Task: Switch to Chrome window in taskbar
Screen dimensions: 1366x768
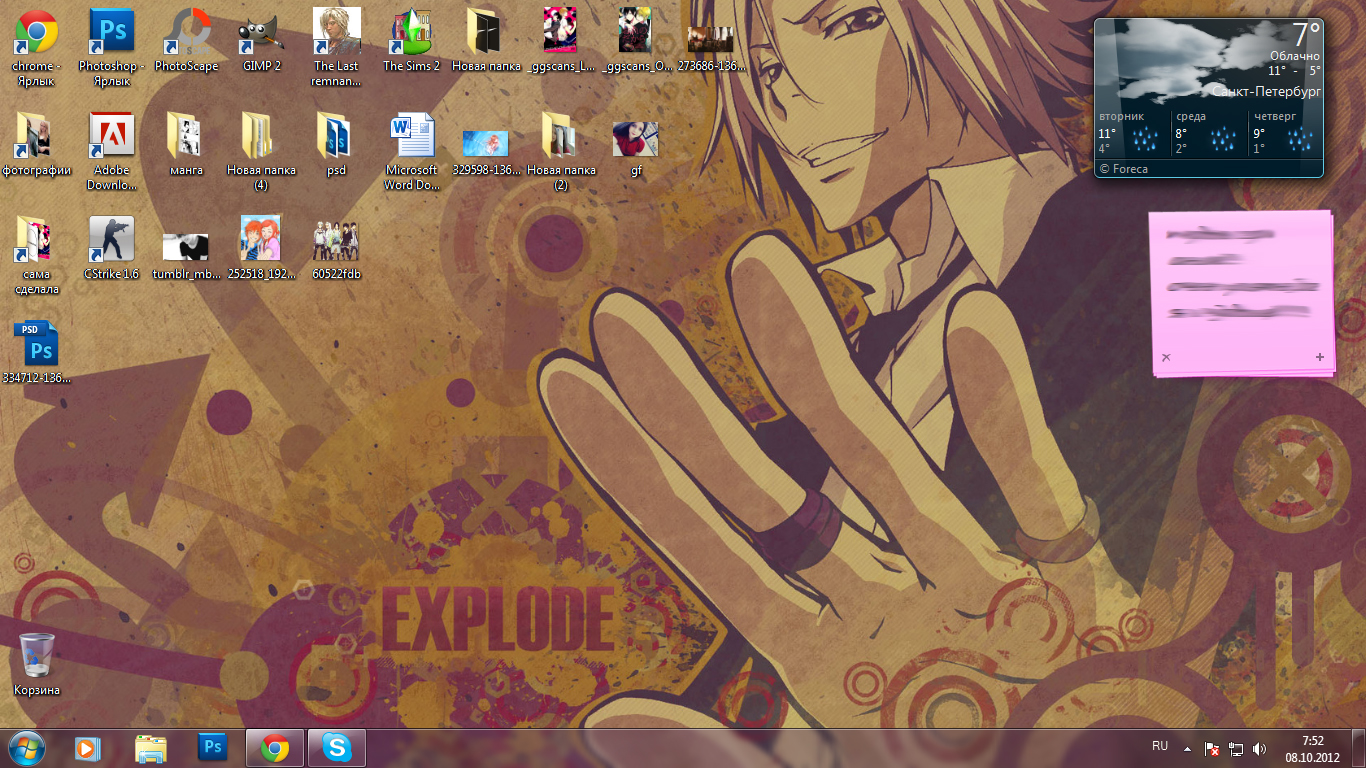Action: pyautogui.click(x=275, y=748)
